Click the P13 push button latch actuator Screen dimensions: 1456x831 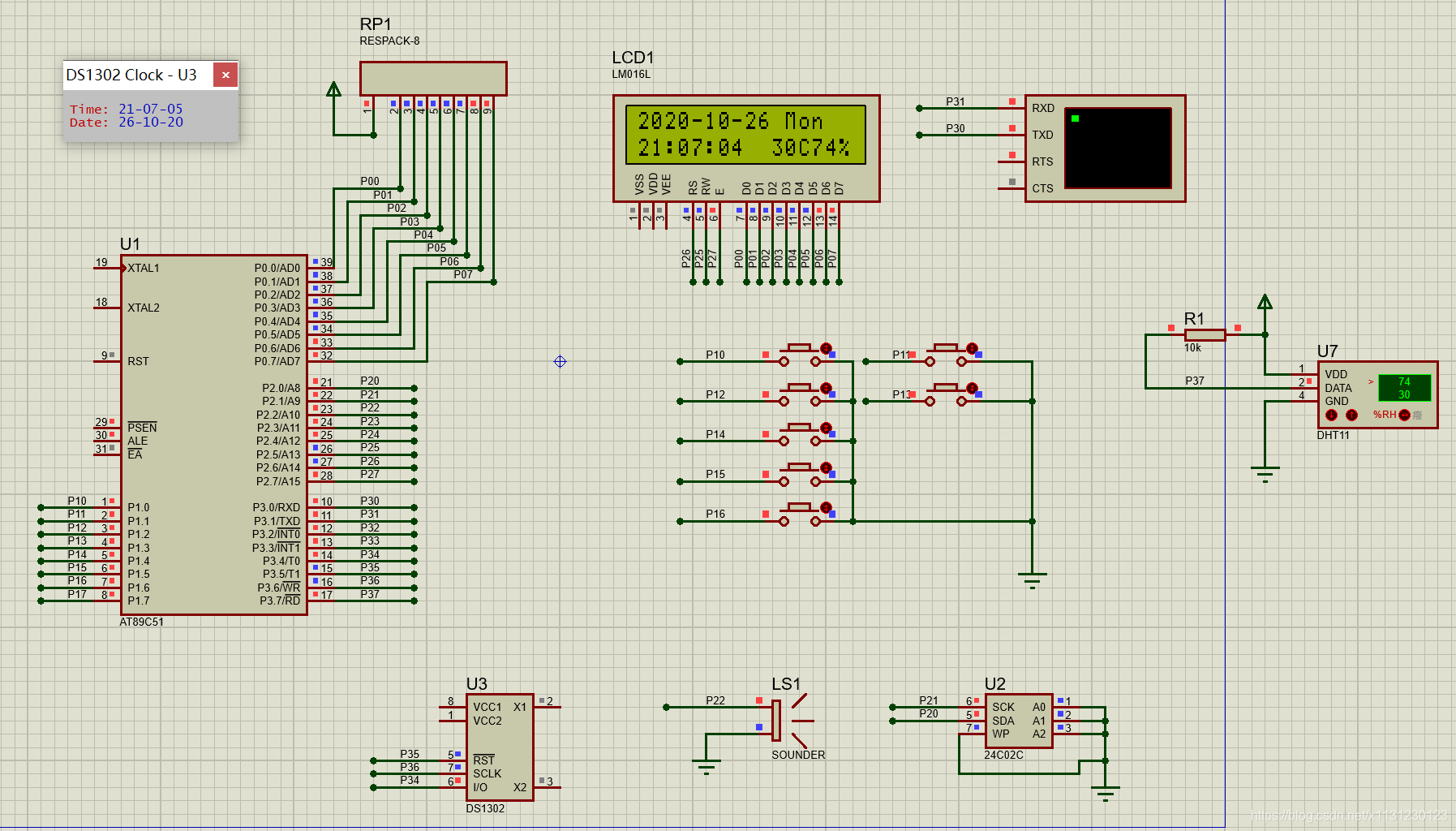(x=972, y=388)
